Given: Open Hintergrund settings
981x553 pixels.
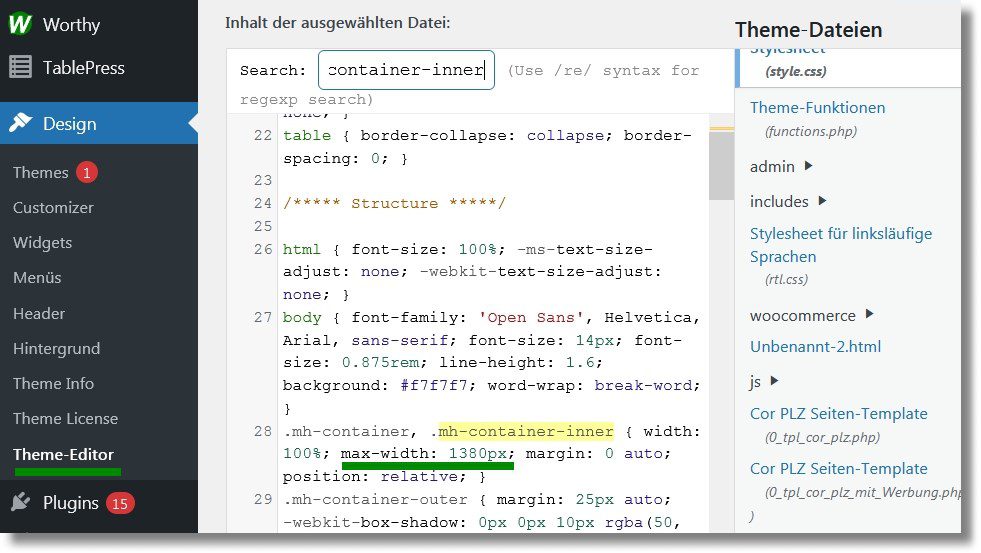Looking at the screenshot, I should click(x=56, y=349).
